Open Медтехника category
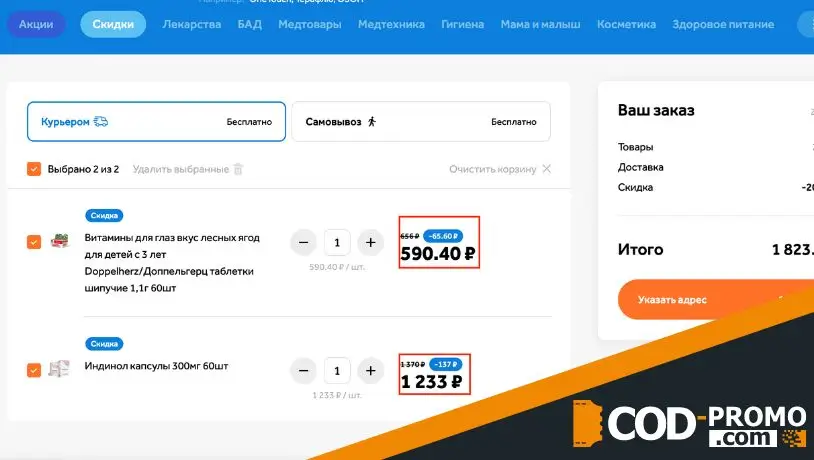 [x=391, y=24]
